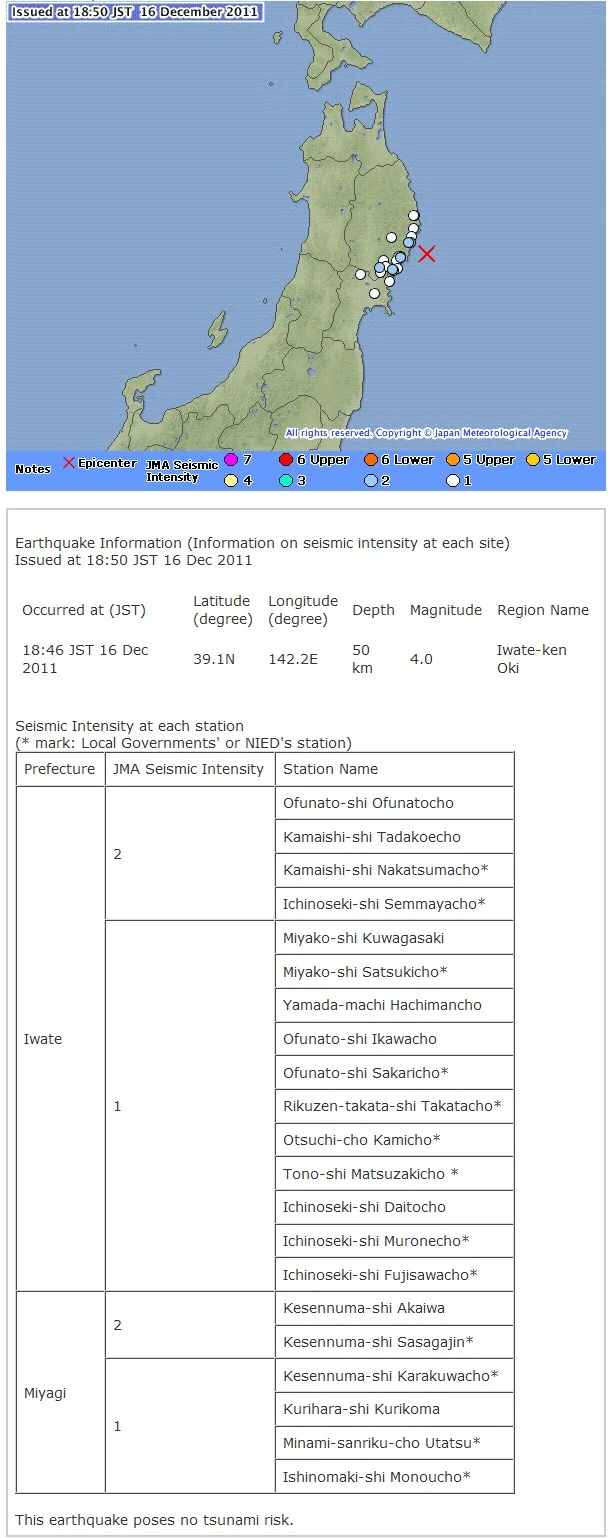Screen dimensions: 610x1538
Task: Click the Kesennuma-shi Akaiwa station cell
Action: [394, 1308]
